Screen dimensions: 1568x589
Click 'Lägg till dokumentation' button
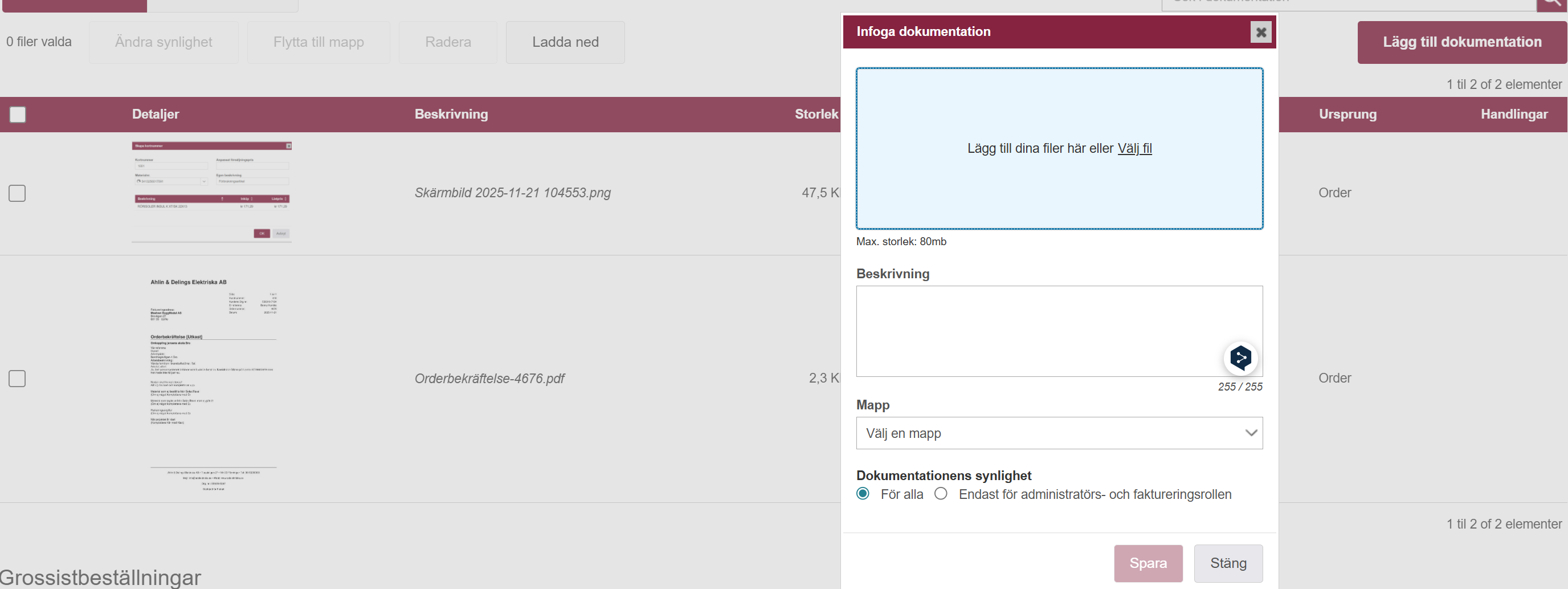click(1461, 42)
